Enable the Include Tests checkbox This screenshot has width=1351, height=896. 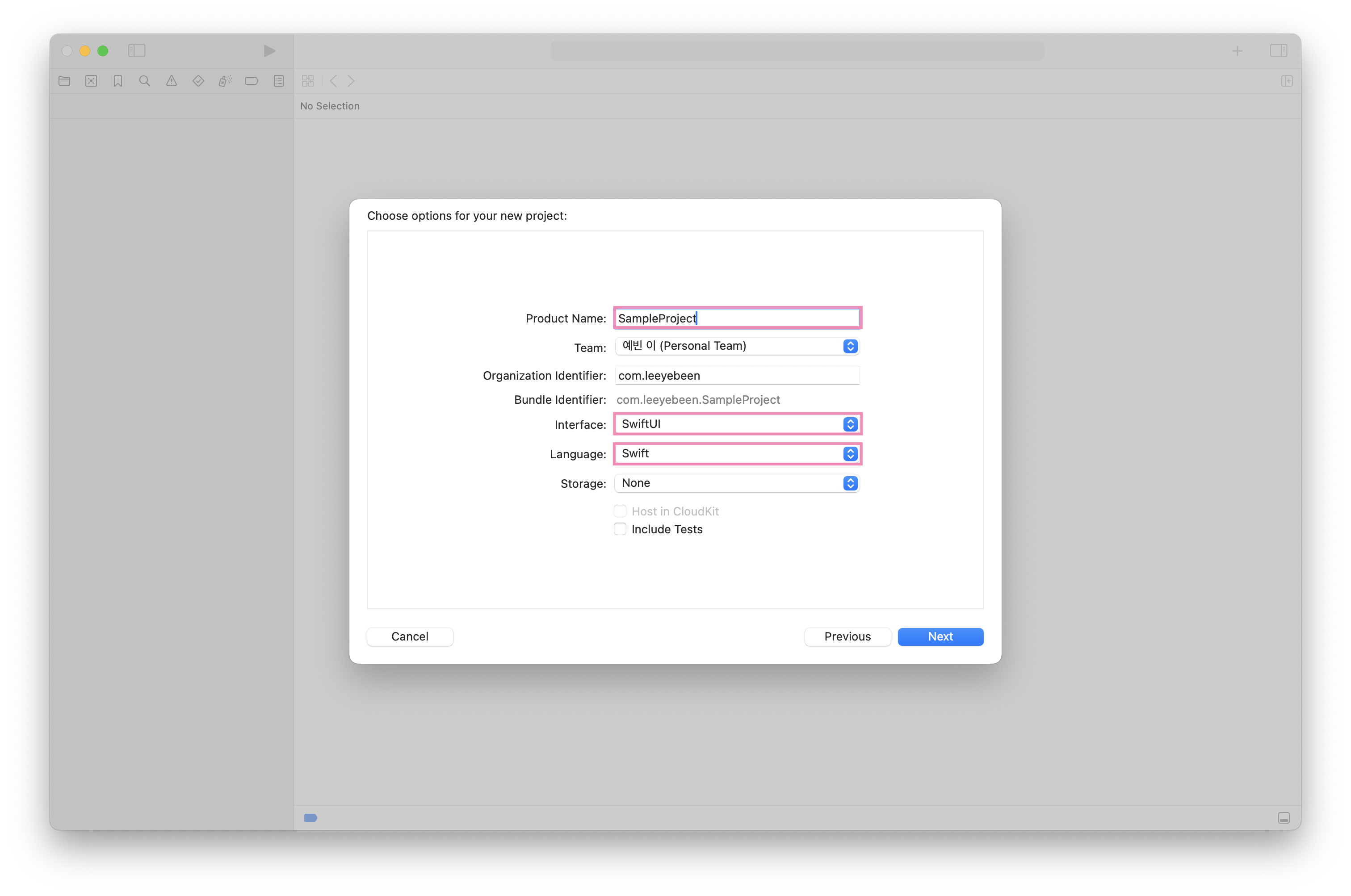(620, 529)
